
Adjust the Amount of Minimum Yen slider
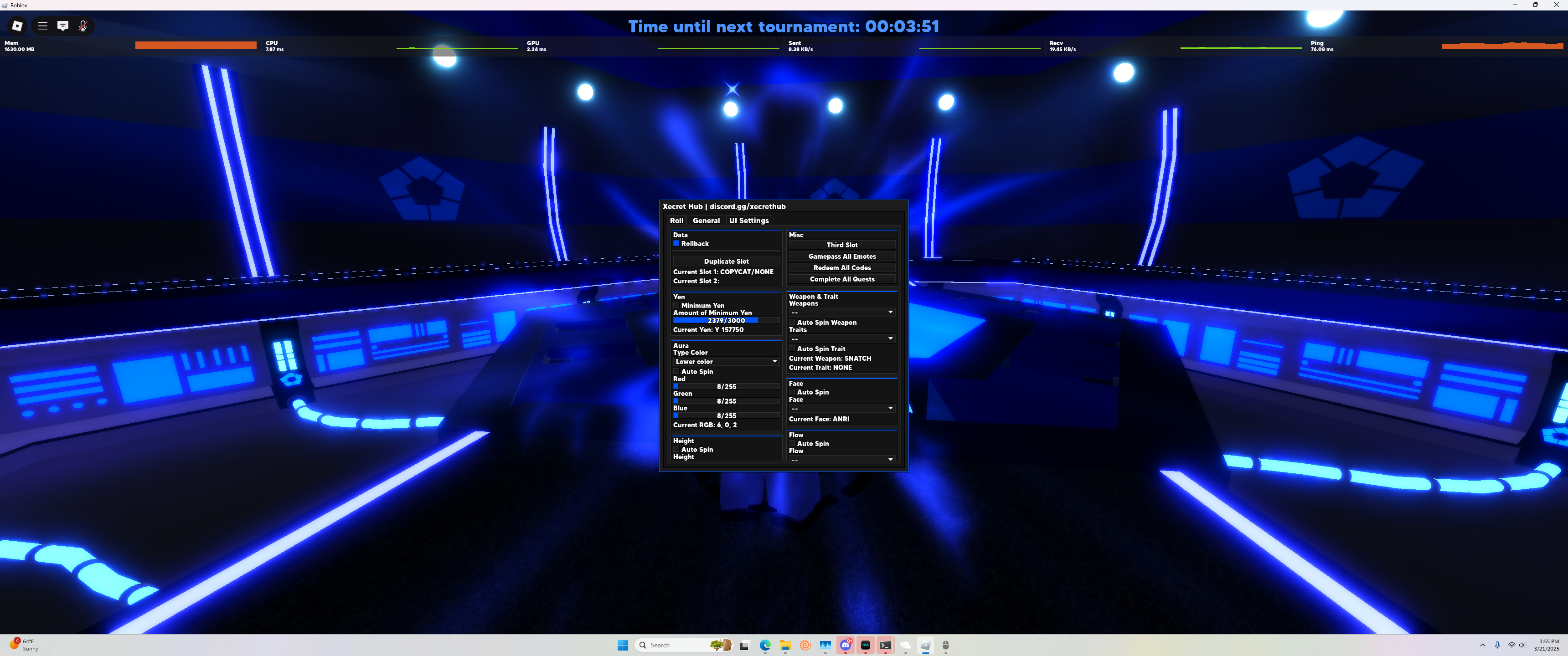(x=726, y=320)
